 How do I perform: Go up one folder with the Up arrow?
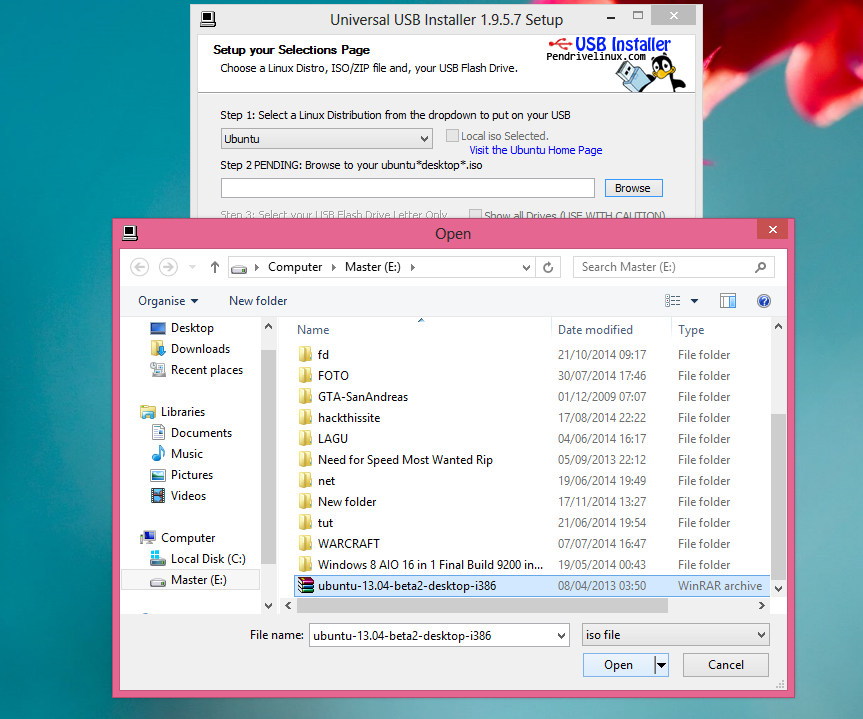click(215, 268)
